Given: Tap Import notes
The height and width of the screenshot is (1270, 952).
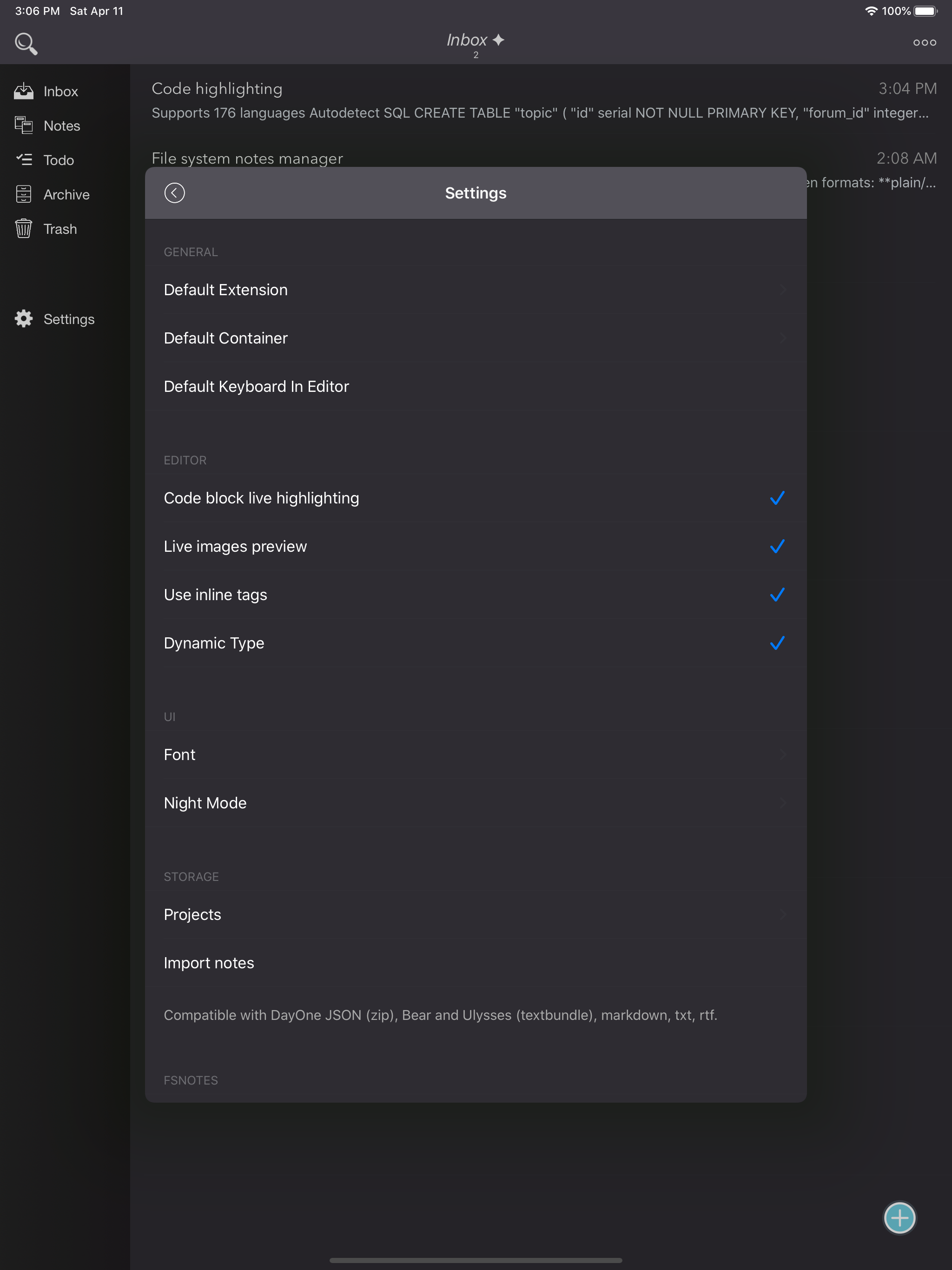Looking at the screenshot, I should coord(209,963).
